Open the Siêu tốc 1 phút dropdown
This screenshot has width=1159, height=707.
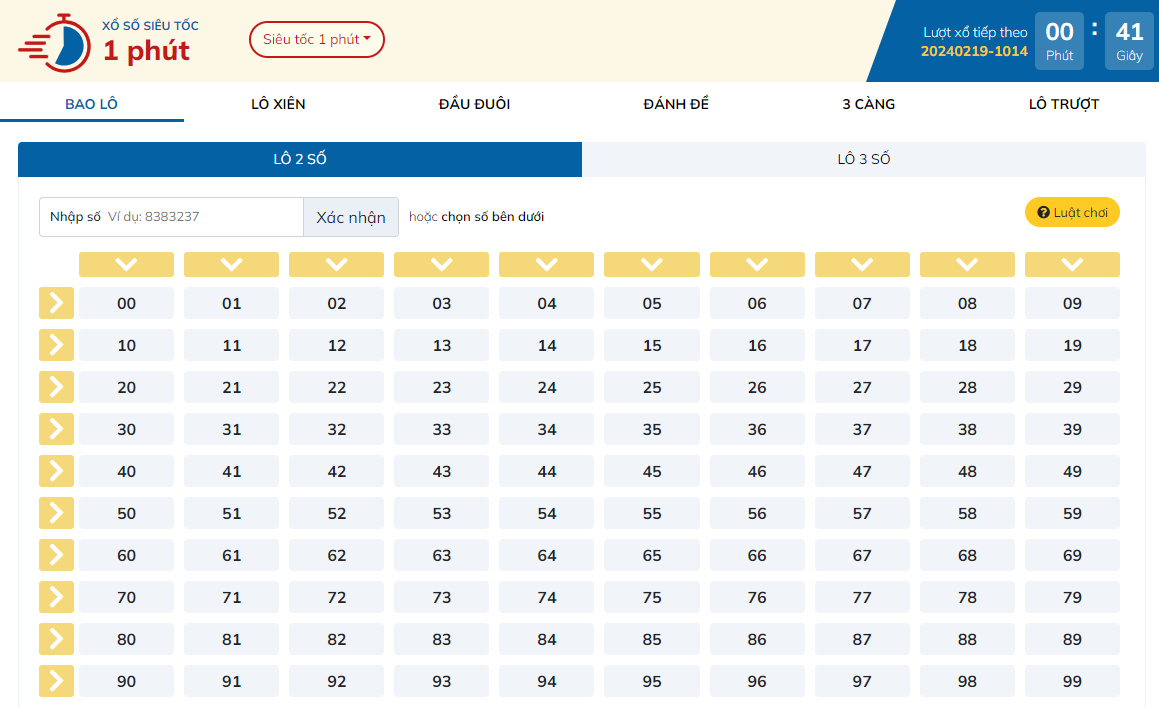[316, 39]
